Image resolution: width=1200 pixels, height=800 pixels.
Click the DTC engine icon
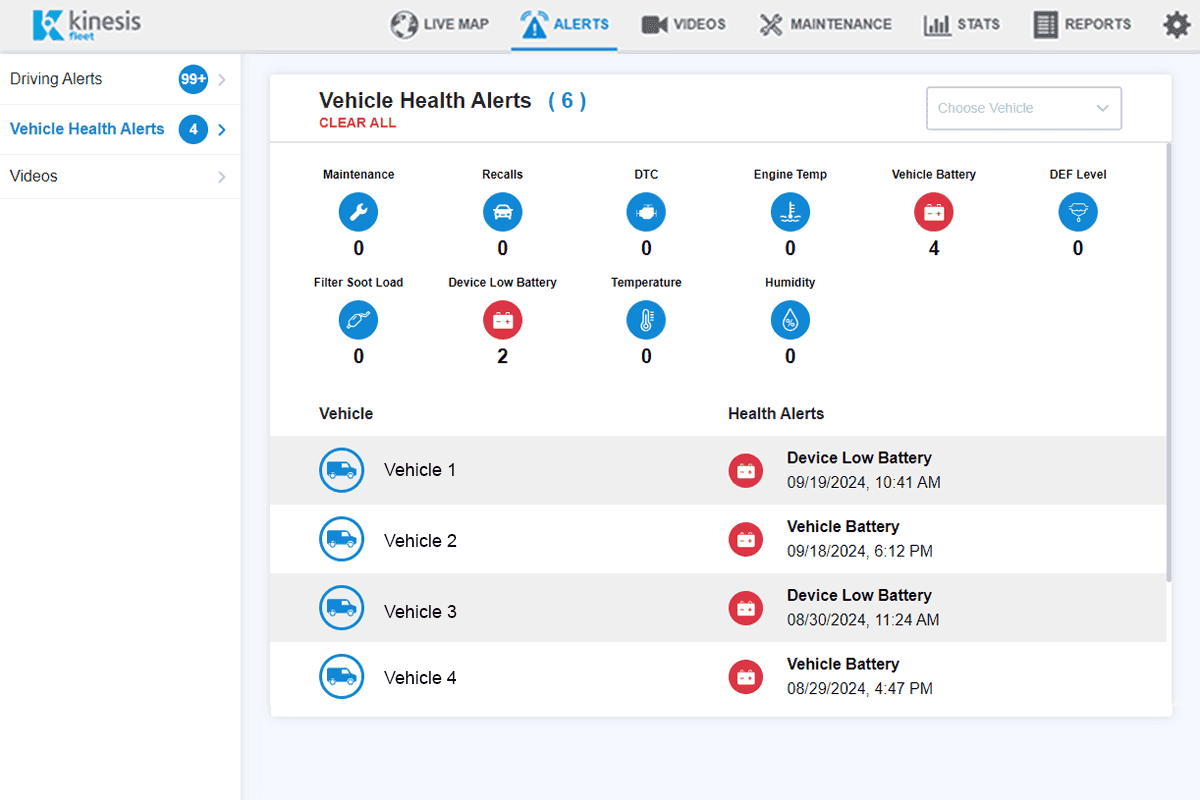point(646,212)
